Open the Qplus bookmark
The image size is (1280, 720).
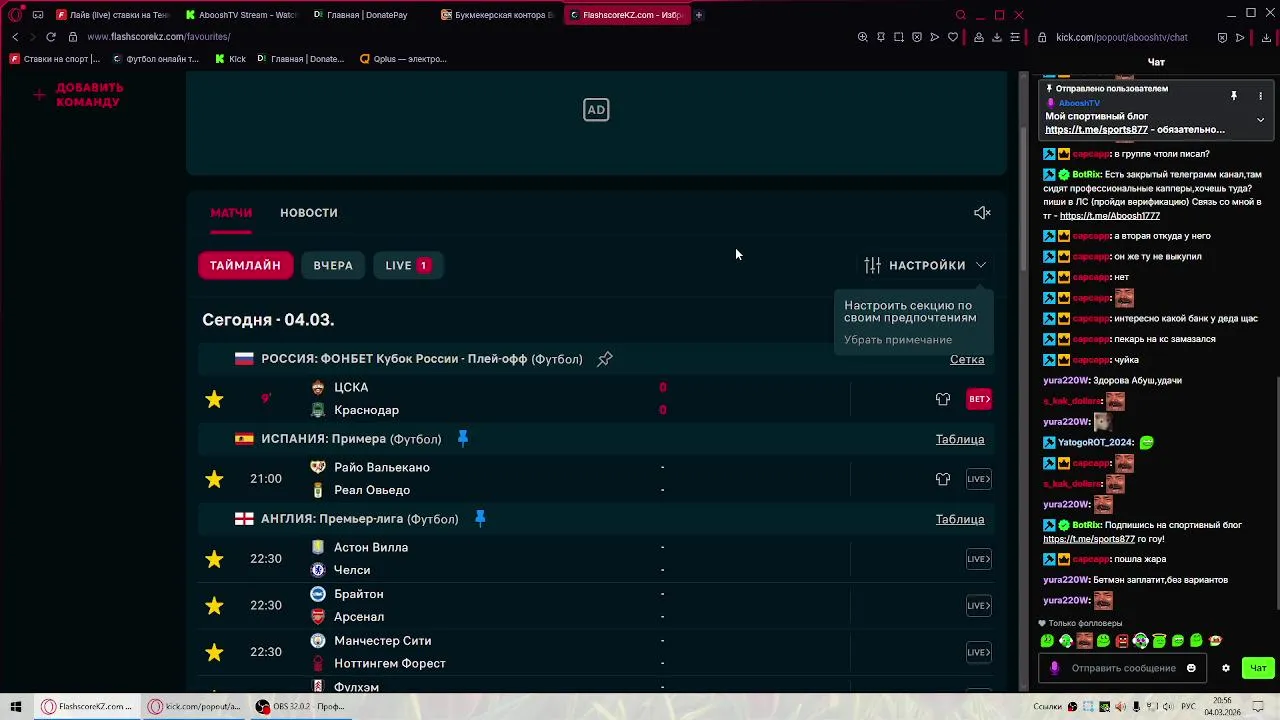point(402,59)
